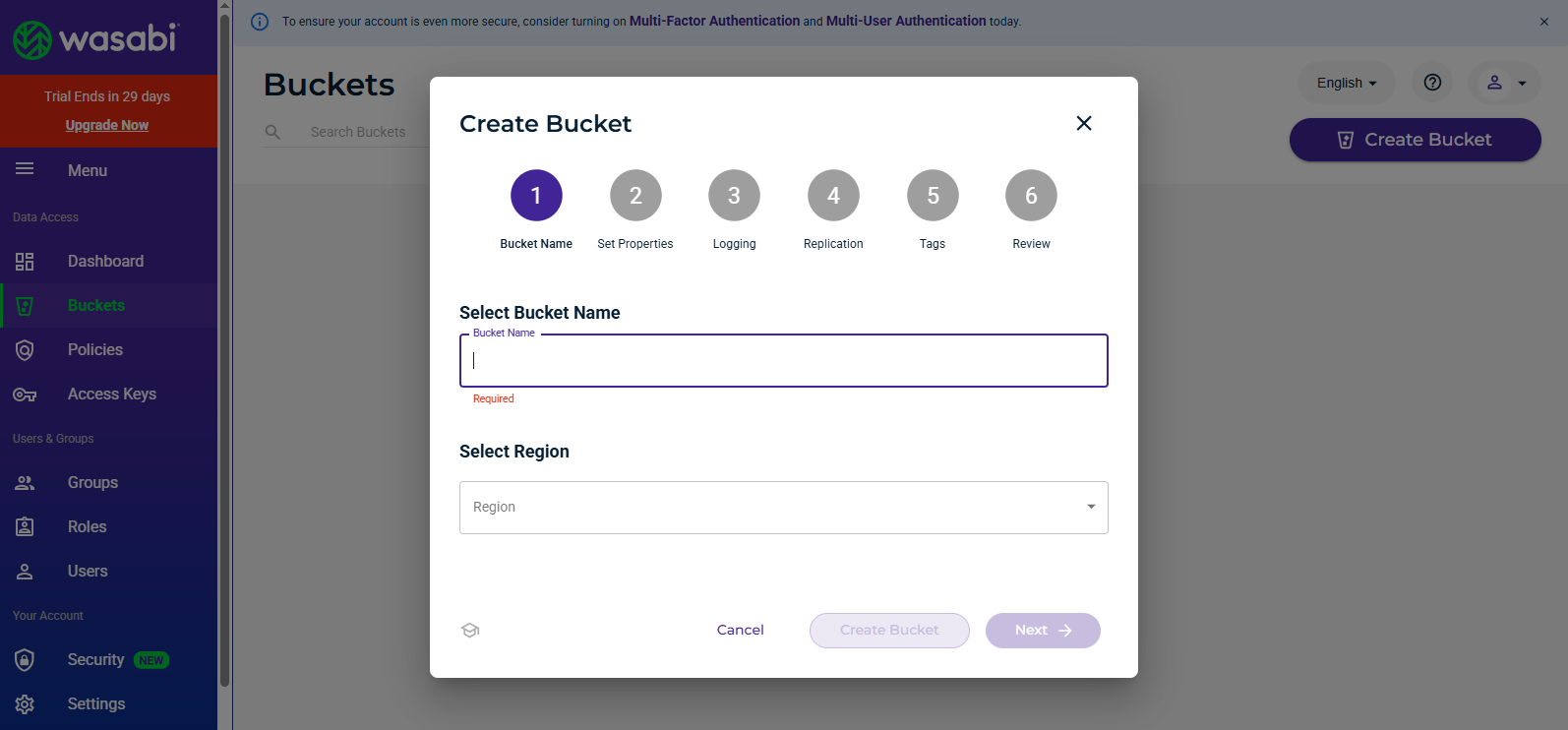1568x730 pixels.
Task: Click the Upgrade Now link
Action: [107, 125]
